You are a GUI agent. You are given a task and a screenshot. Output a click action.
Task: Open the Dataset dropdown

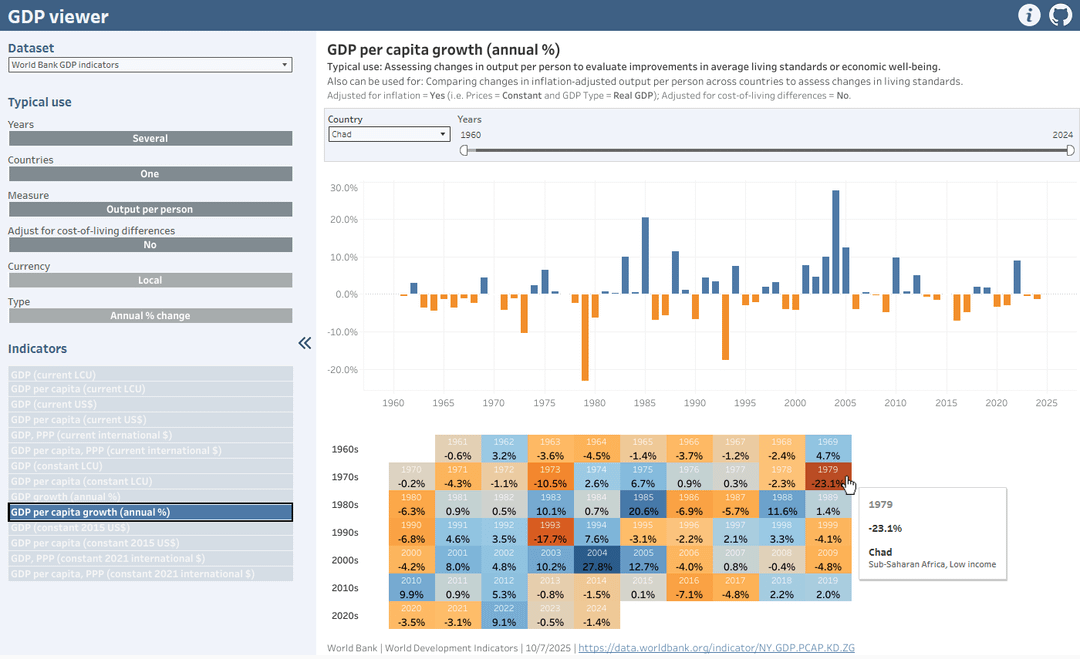pos(150,65)
